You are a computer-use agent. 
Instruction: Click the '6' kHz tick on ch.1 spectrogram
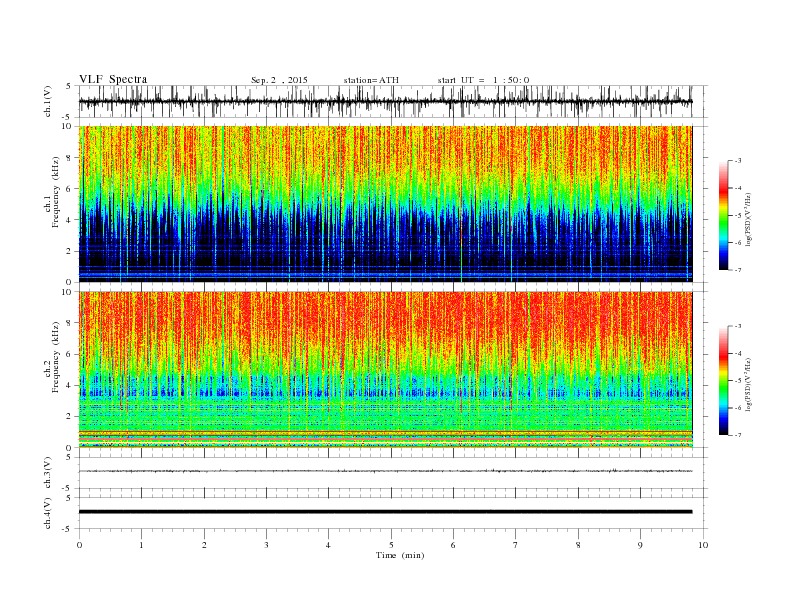(70, 189)
